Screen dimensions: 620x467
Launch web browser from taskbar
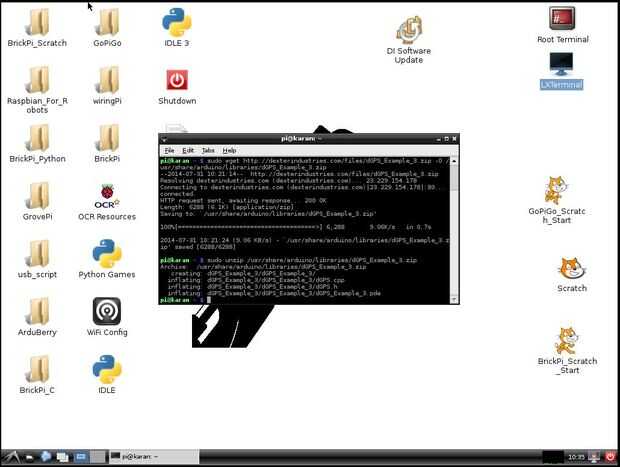point(45,457)
